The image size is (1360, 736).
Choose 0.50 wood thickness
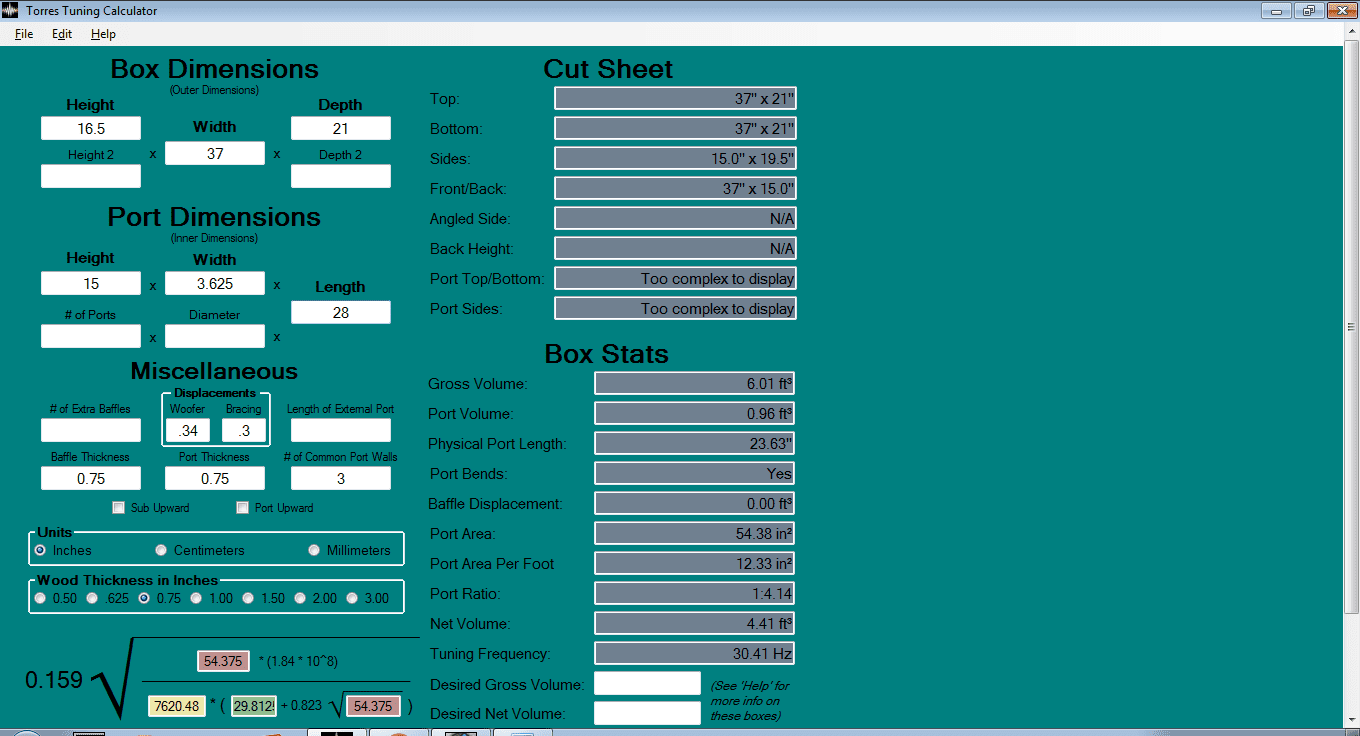[40, 598]
